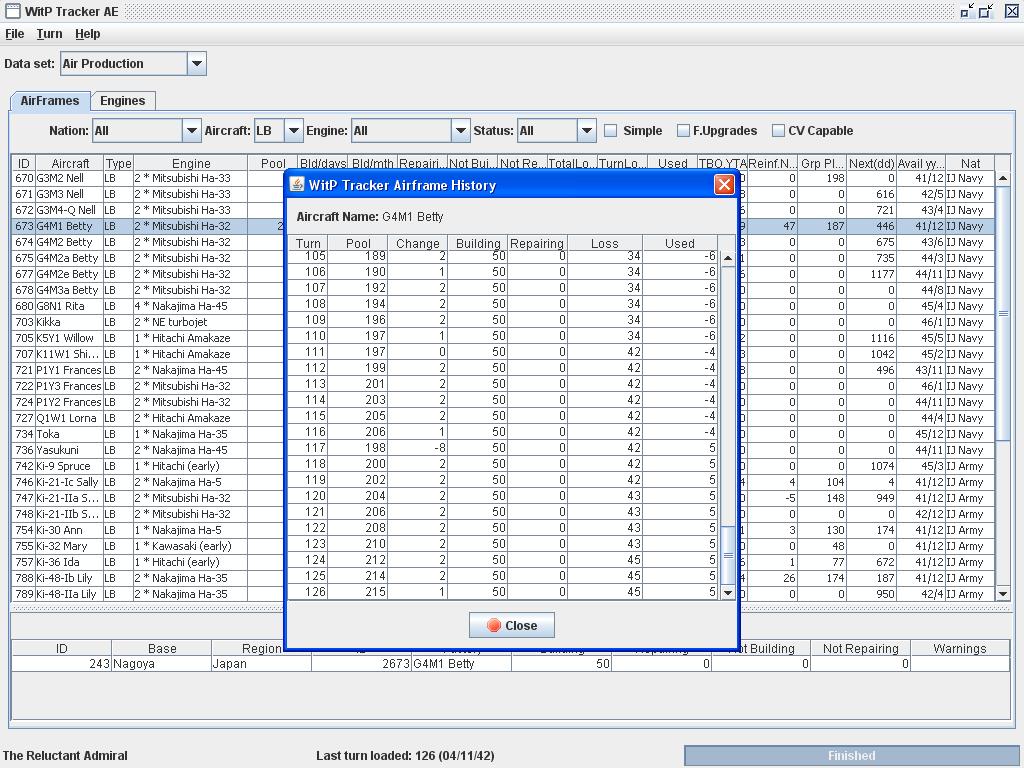Sort history by Turn column header
Image resolution: width=1024 pixels, height=768 pixels.
pyautogui.click(x=308, y=243)
